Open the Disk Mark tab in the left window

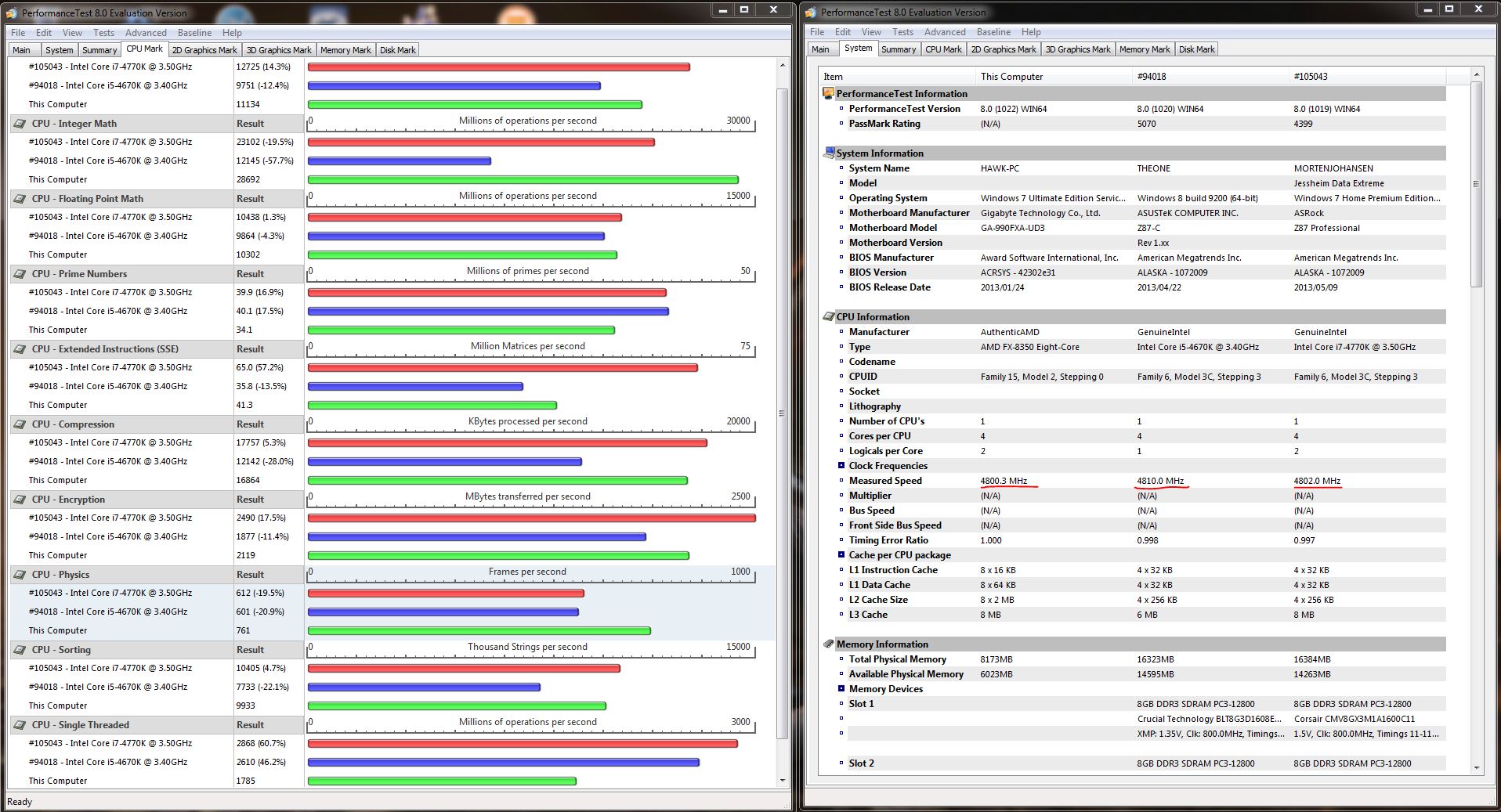point(398,50)
